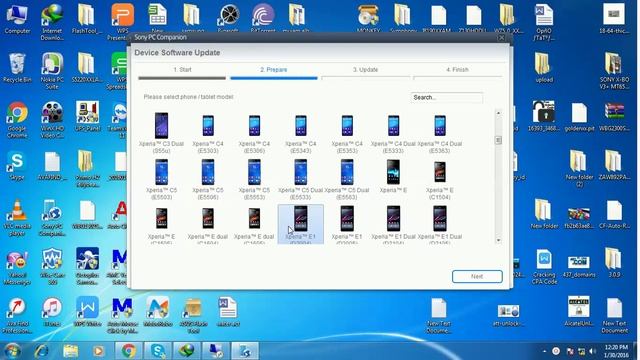This screenshot has width=640, height=360.
Task: Select the highlighted Xperia E1 phone
Action: pos(301,224)
